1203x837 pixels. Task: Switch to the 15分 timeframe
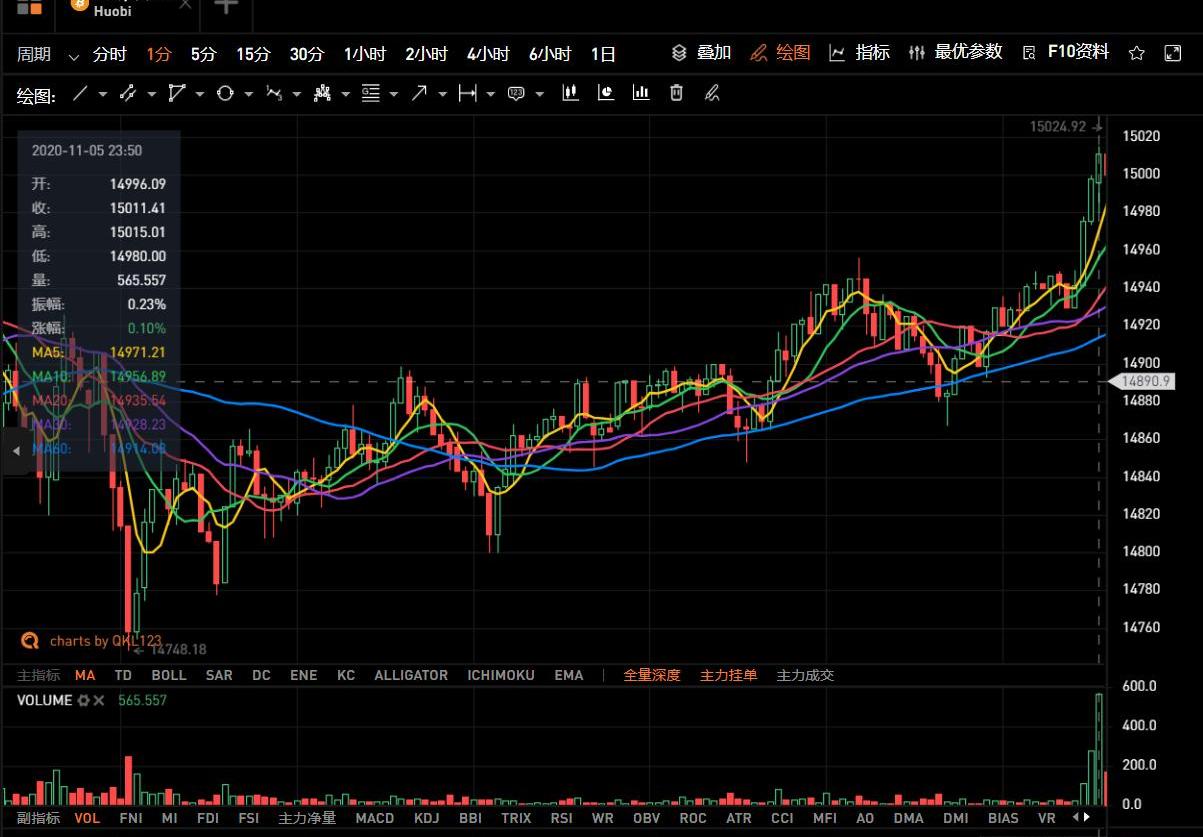[253, 54]
